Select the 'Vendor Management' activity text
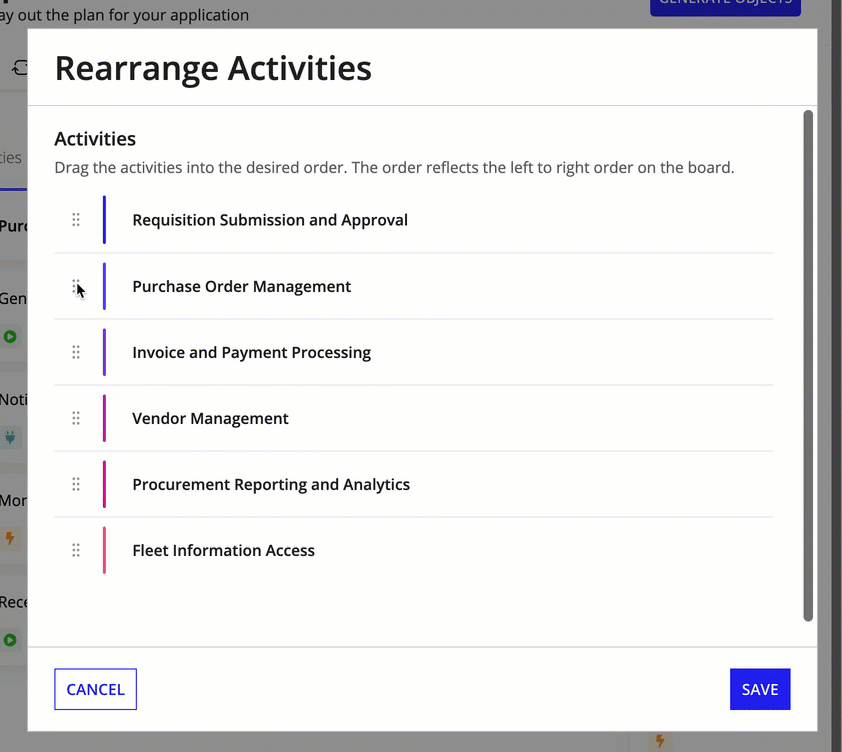The width and height of the screenshot is (842, 752). (x=210, y=418)
